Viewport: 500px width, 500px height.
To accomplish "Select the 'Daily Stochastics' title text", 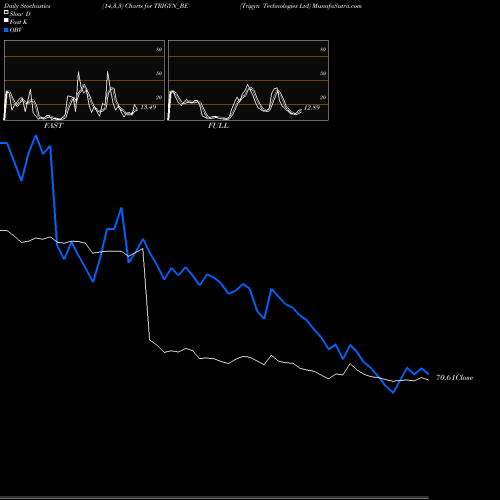I will pos(27,6).
